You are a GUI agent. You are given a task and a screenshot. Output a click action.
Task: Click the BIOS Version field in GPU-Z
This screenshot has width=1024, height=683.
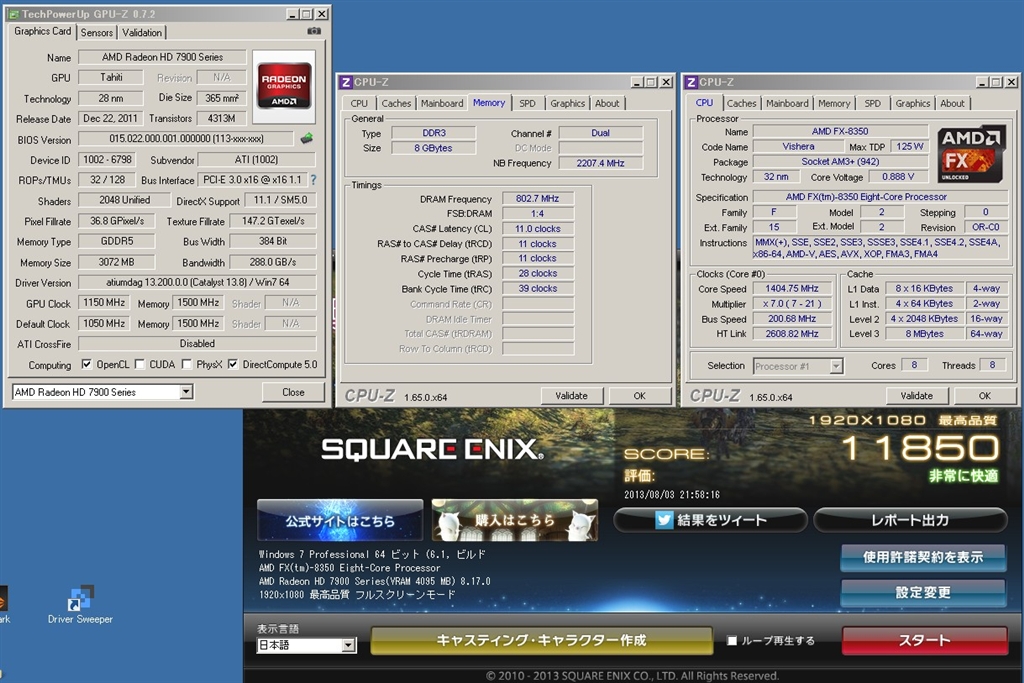click(186, 138)
